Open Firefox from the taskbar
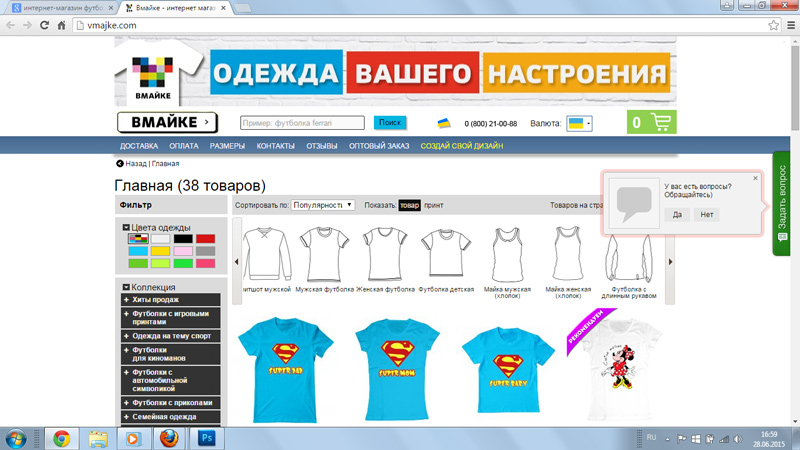This screenshot has height=450, width=800. pyautogui.click(x=169, y=438)
